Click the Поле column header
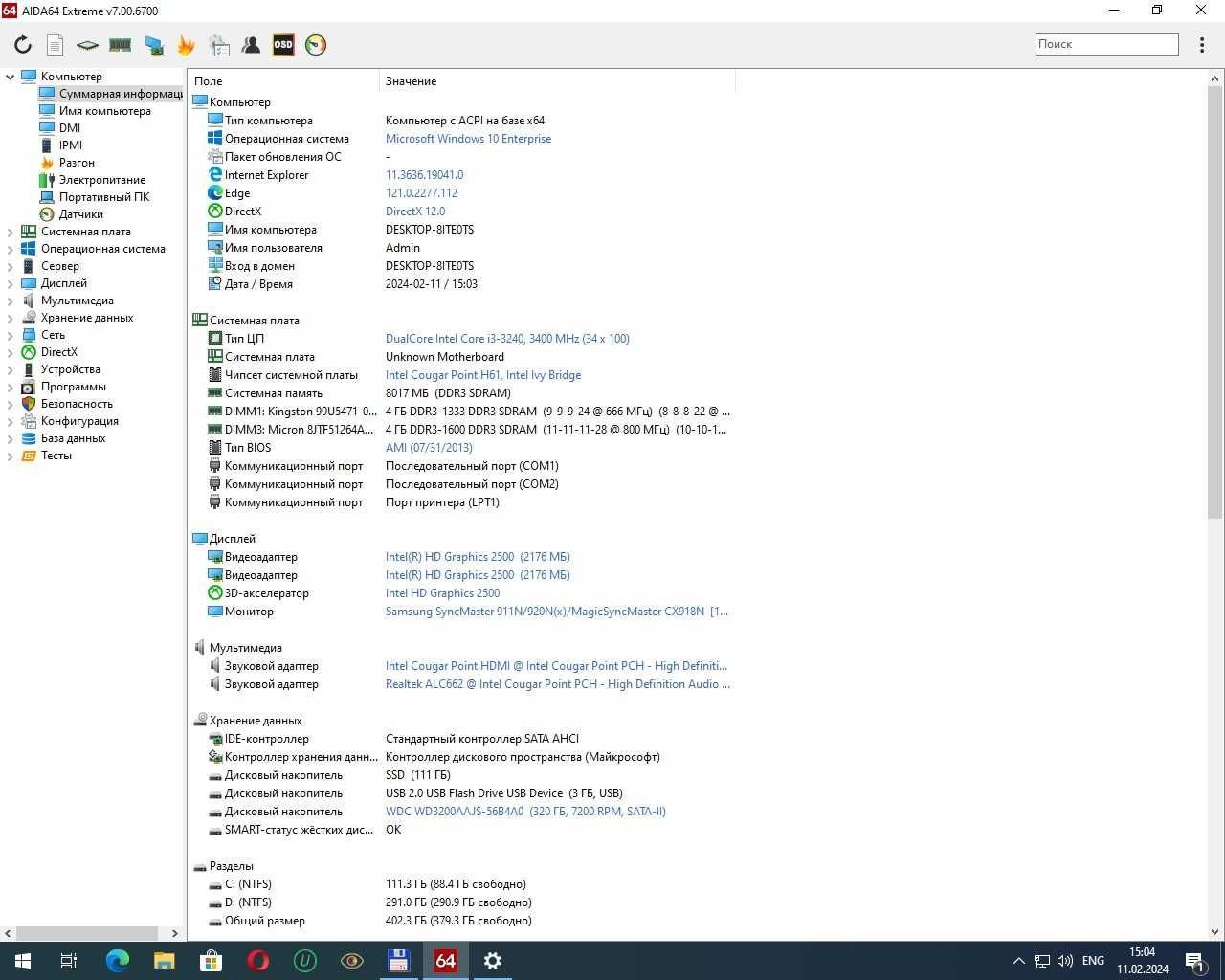This screenshot has height=980, width=1225. pos(284,81)
